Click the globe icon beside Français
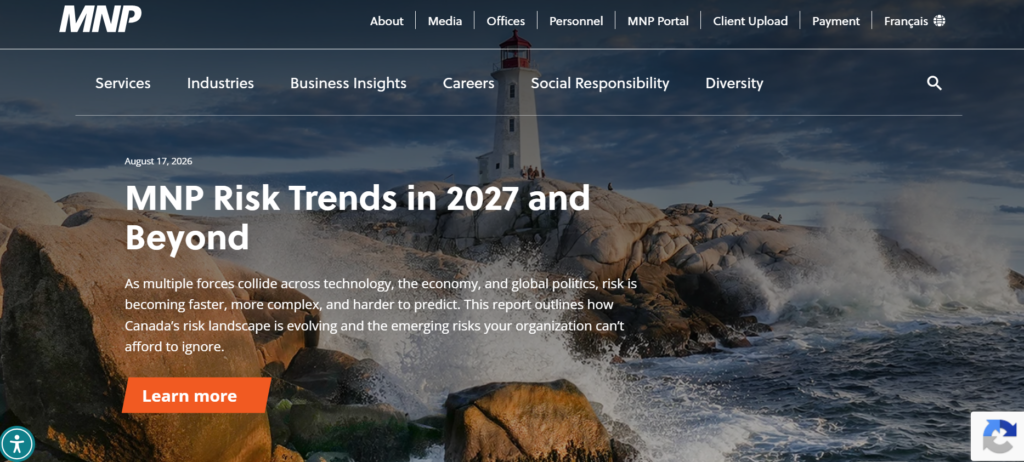 click(x=939, y=21)
